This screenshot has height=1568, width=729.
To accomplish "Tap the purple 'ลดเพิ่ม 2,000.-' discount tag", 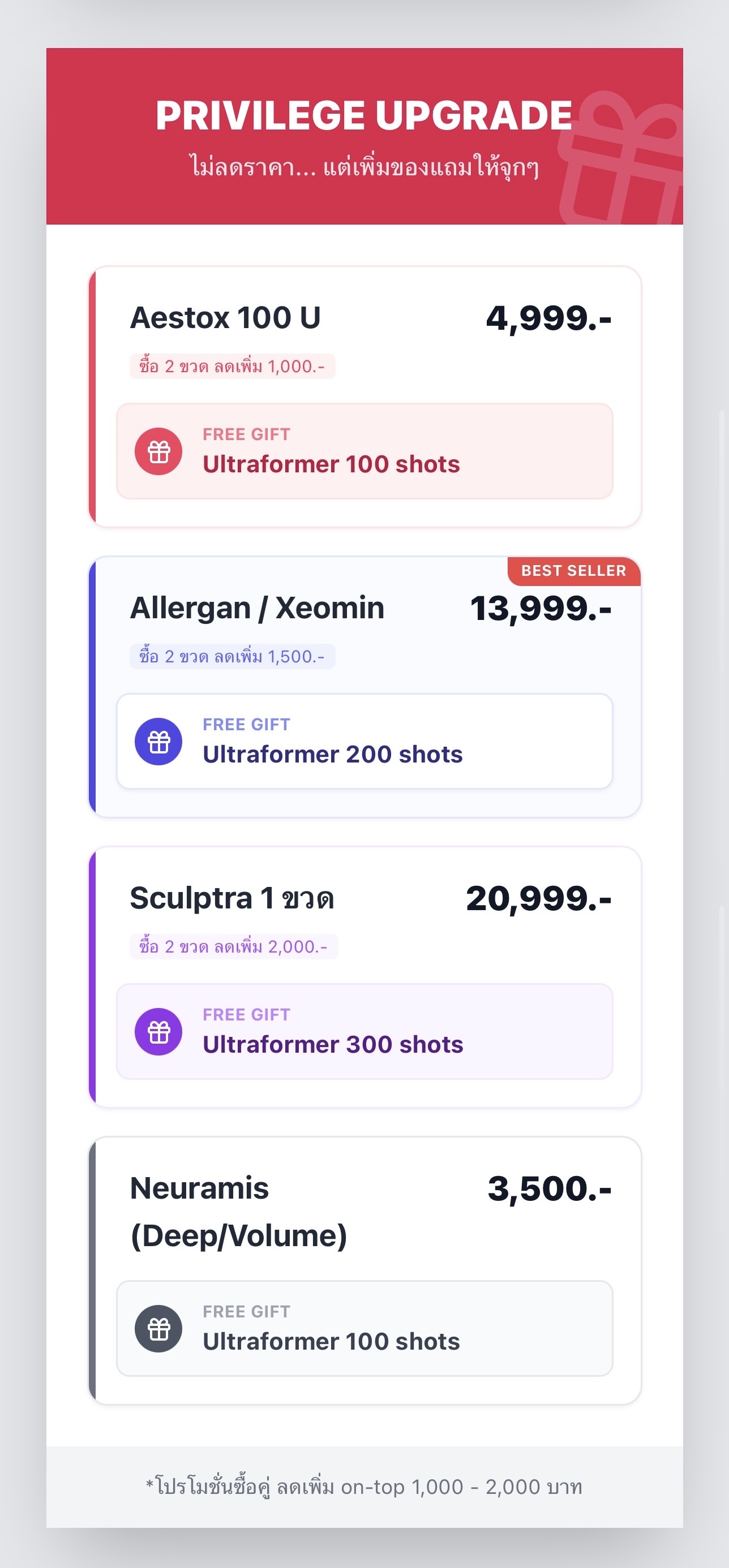I will tap(233, 947).
